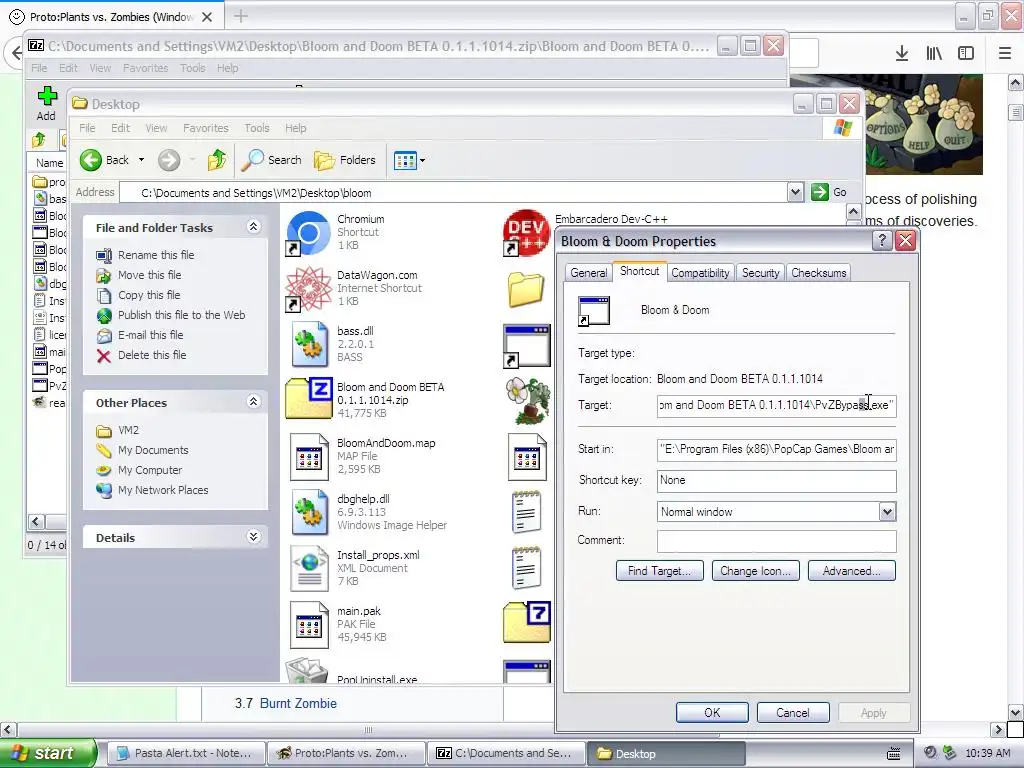This screenshot has height=768, width=1024.
Task: Open the browser library icon
Action: [934, 54]
